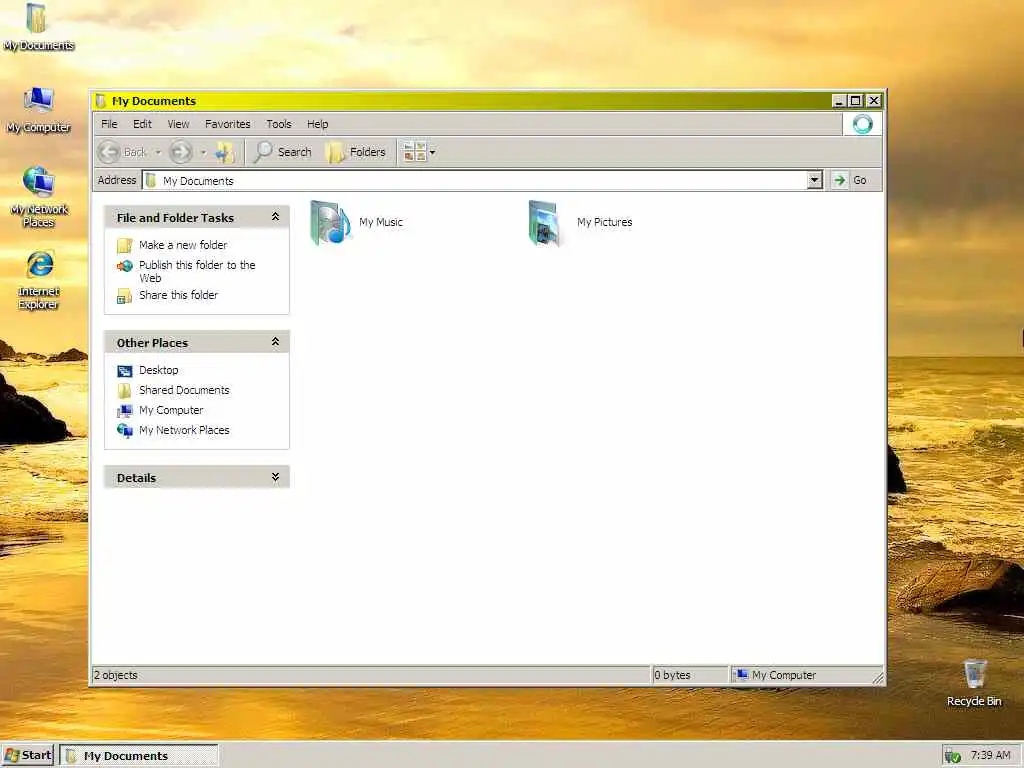This screenshot has height=768, width=1024.
Task: Click the Publish to Web globe icon
Action: pos(125,266)
